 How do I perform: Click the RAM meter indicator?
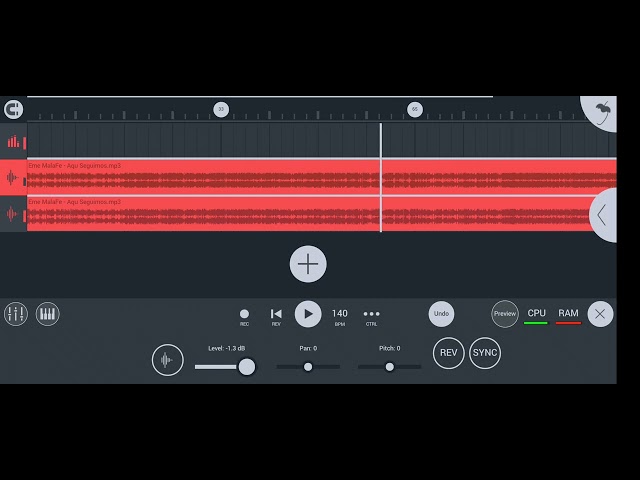[568, 316]
